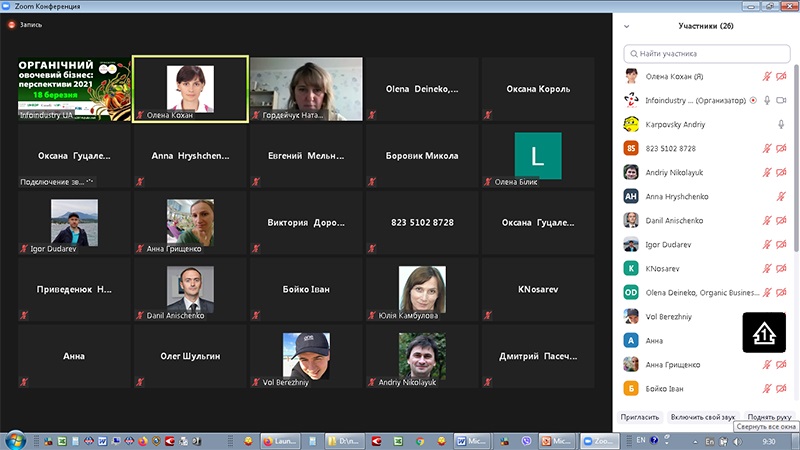Open Google Chrome icon in the taskbar

(x=420, y=441)
